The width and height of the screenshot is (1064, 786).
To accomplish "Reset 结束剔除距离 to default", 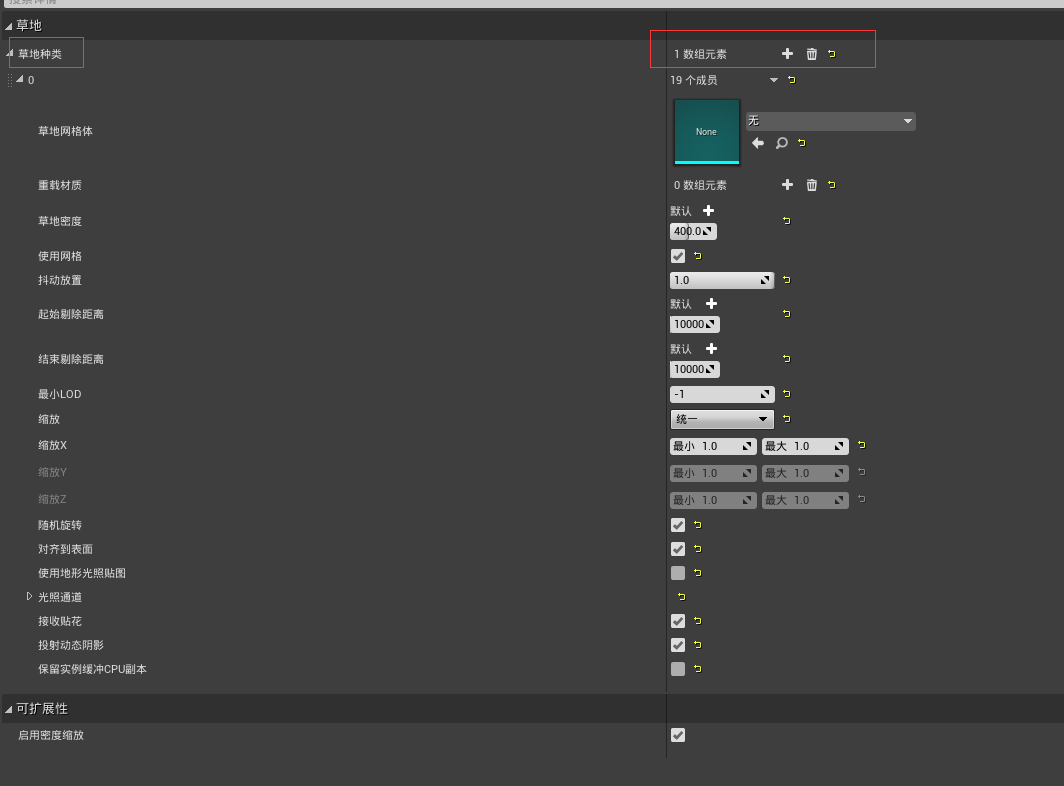I will click(x=787, y=358).
